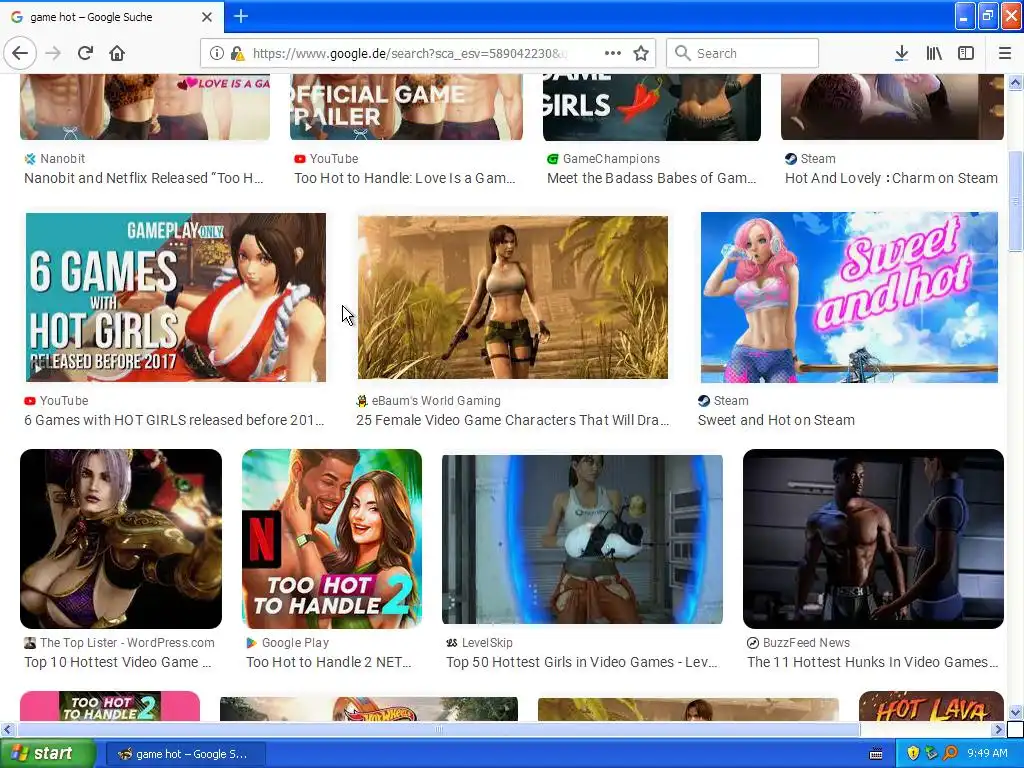
Task: Open '25 Female Video Game Characters' link
Action: click(x=513, y=420)
